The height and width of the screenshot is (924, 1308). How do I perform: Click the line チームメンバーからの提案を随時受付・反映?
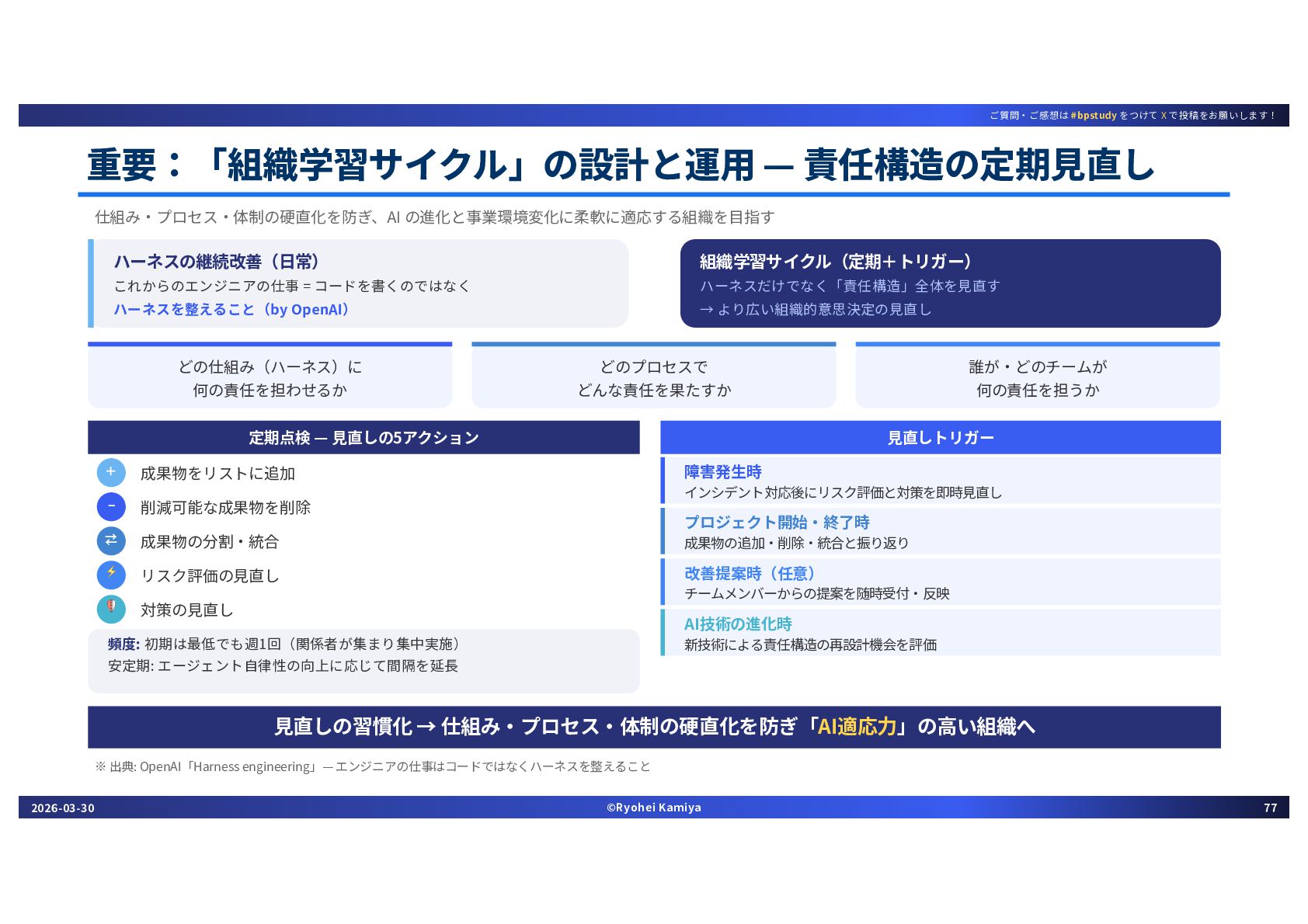click(x=816, y=594)
